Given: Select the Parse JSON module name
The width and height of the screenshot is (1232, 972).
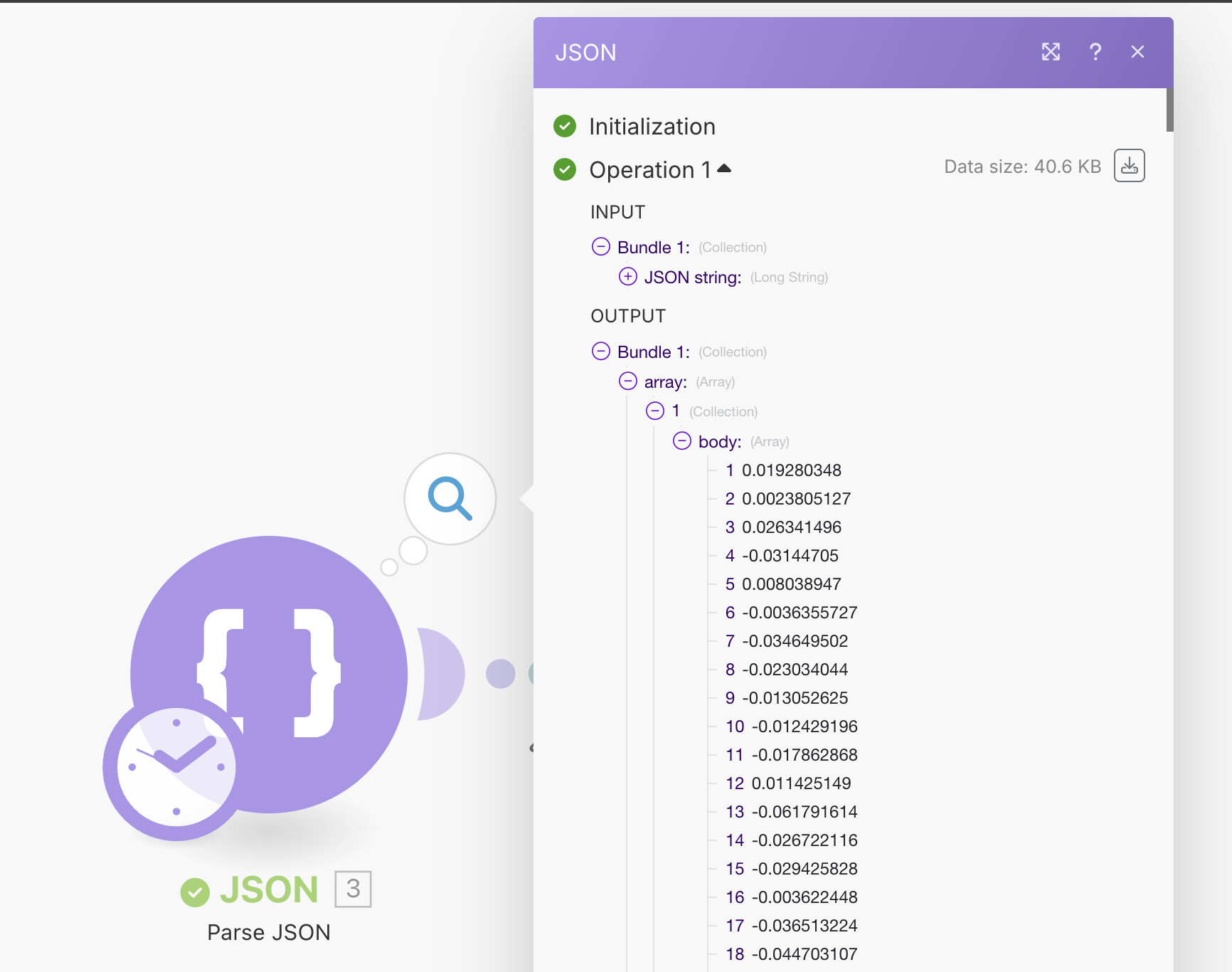Looking at the screenshot, I should [x=269, y=932].
